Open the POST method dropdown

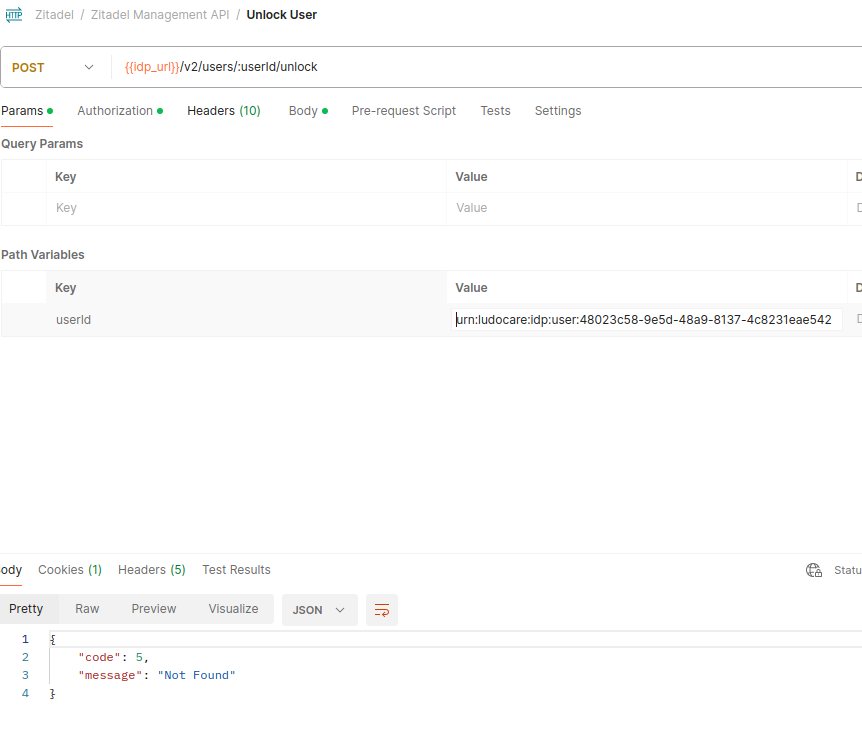coord(53,67)
